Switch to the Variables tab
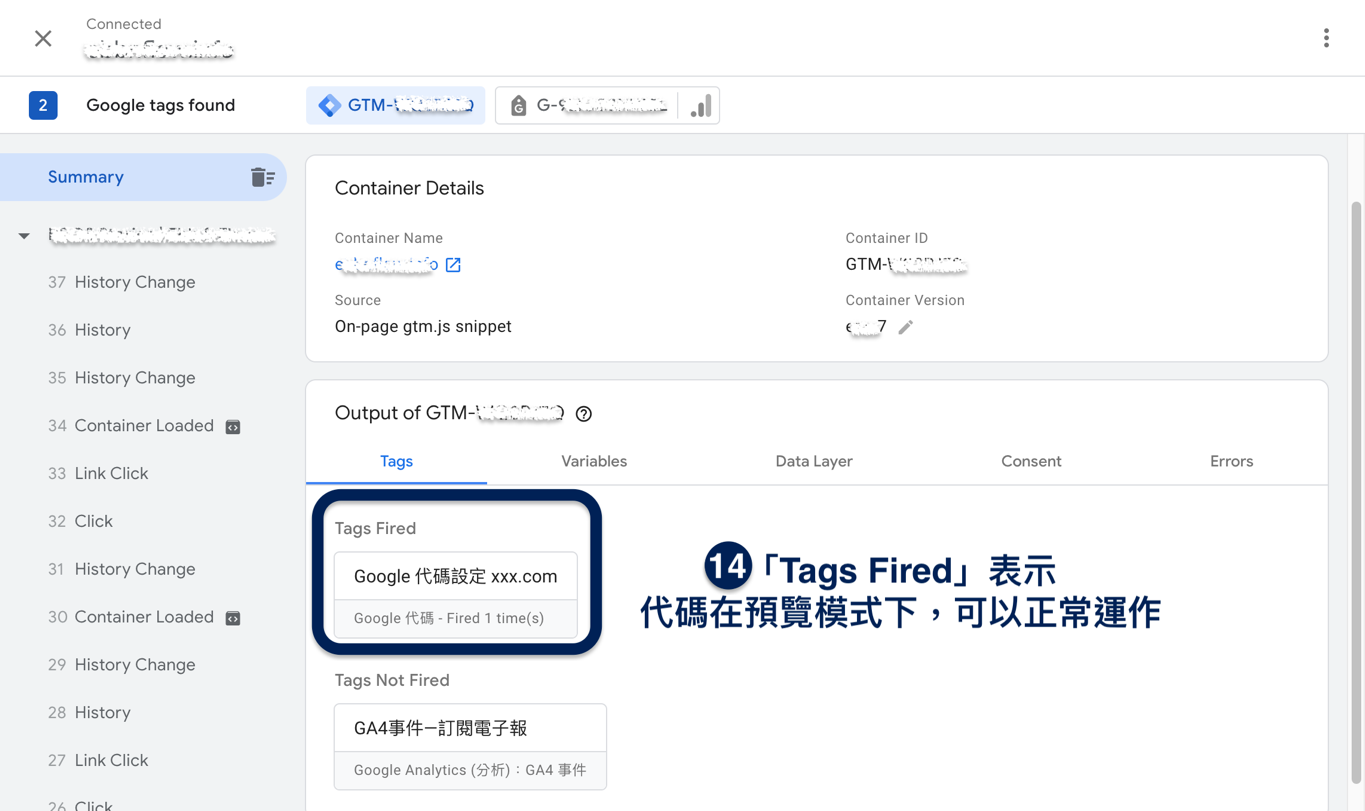Screen dimensions: 1365x811 594,461
